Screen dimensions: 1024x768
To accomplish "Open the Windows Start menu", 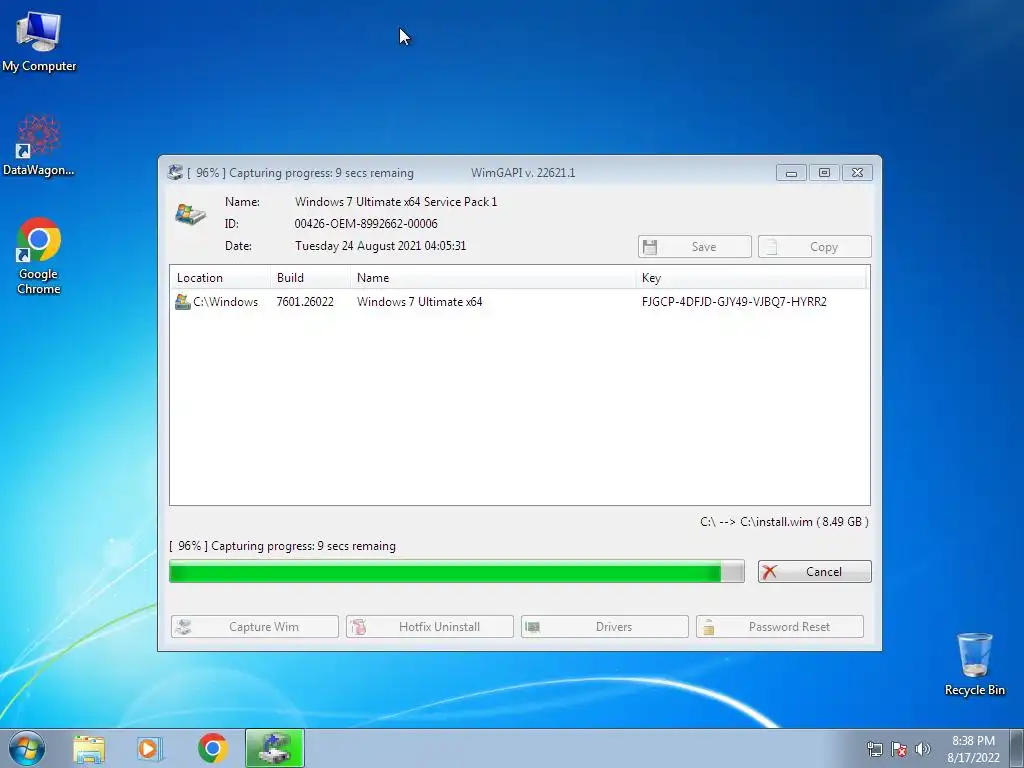I will pos(27,748).
